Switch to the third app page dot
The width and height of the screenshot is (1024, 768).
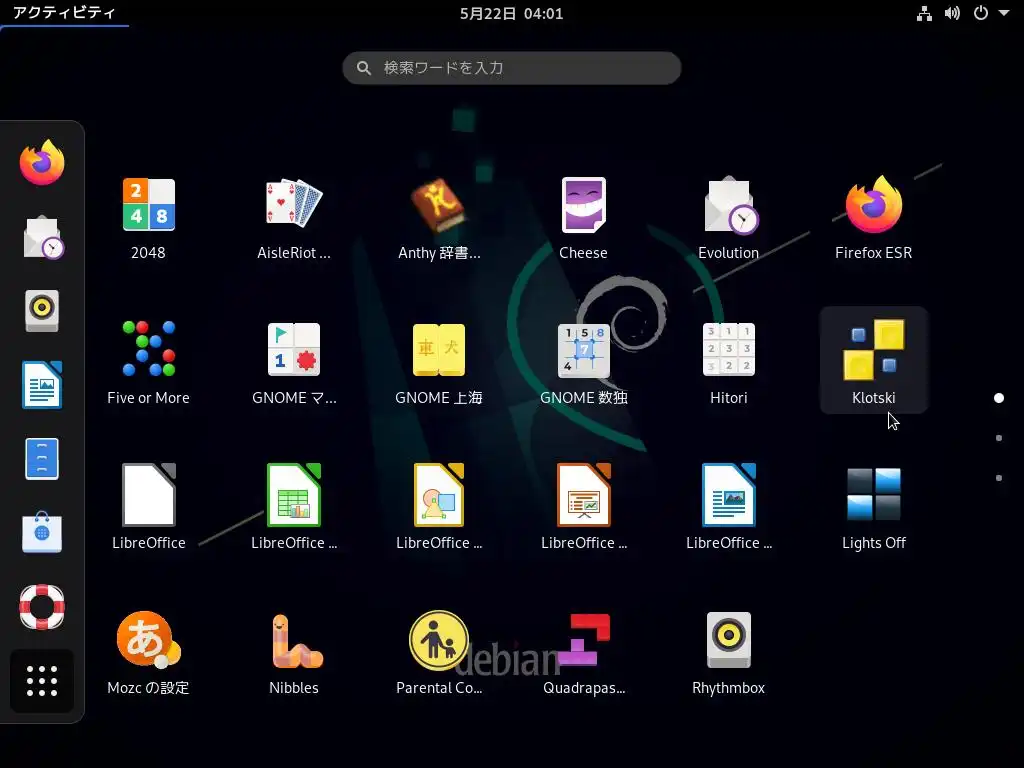coord(999,477)
